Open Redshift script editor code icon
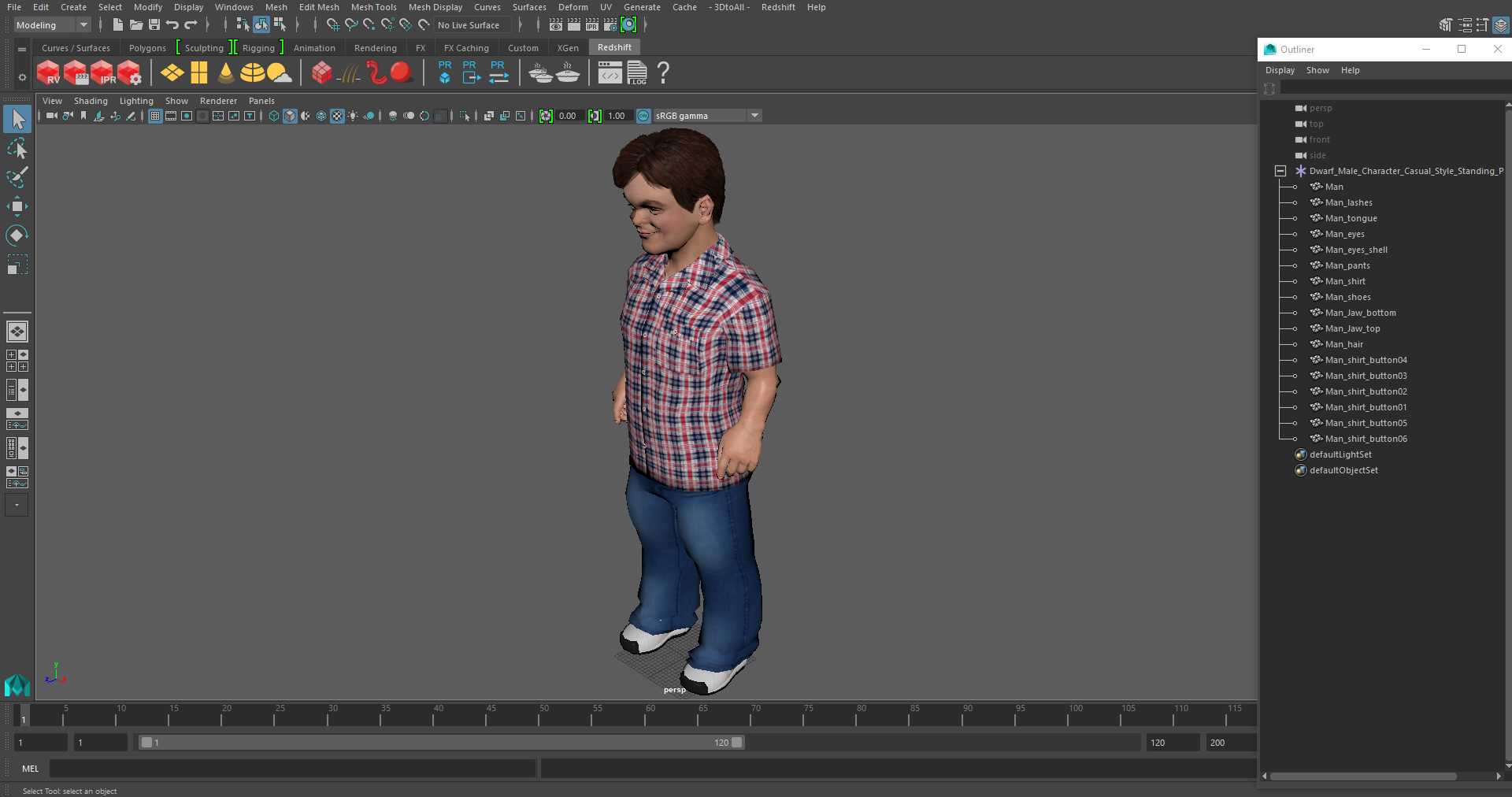The width and height of the screenshot is (1512, 797). (x=610, y=73)
